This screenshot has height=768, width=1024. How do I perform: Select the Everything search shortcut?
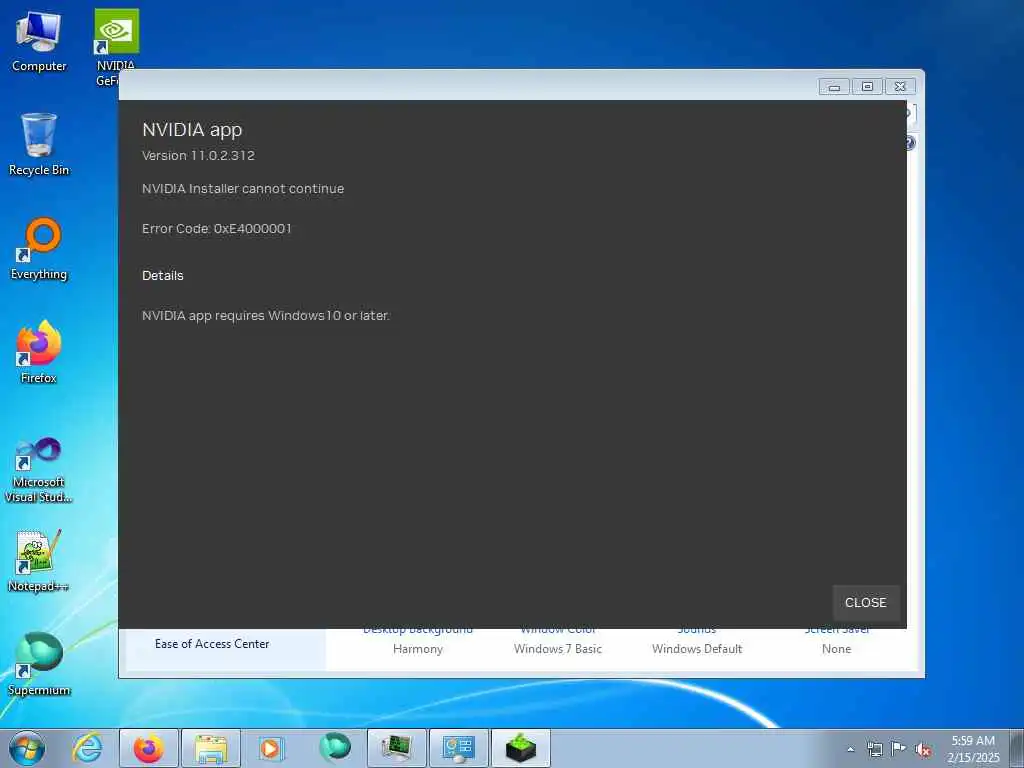(39, 249)
